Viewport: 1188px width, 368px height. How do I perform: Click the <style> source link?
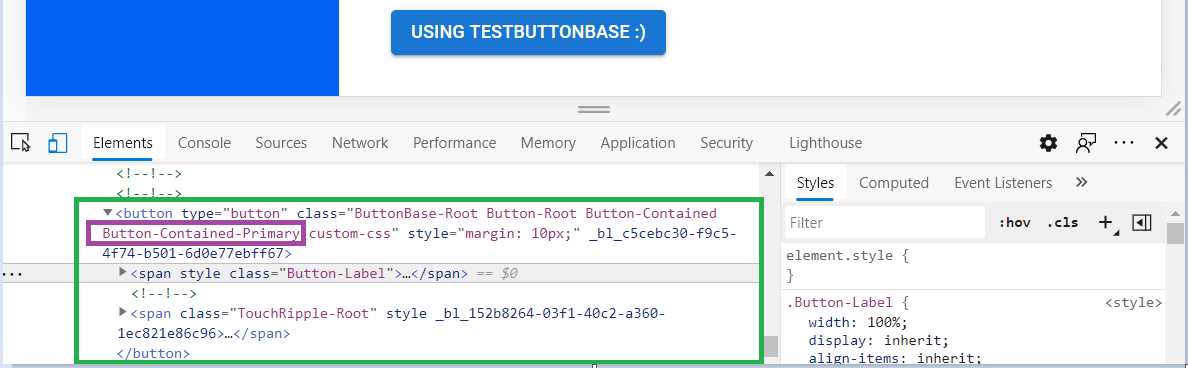[x=1133, y=303]
